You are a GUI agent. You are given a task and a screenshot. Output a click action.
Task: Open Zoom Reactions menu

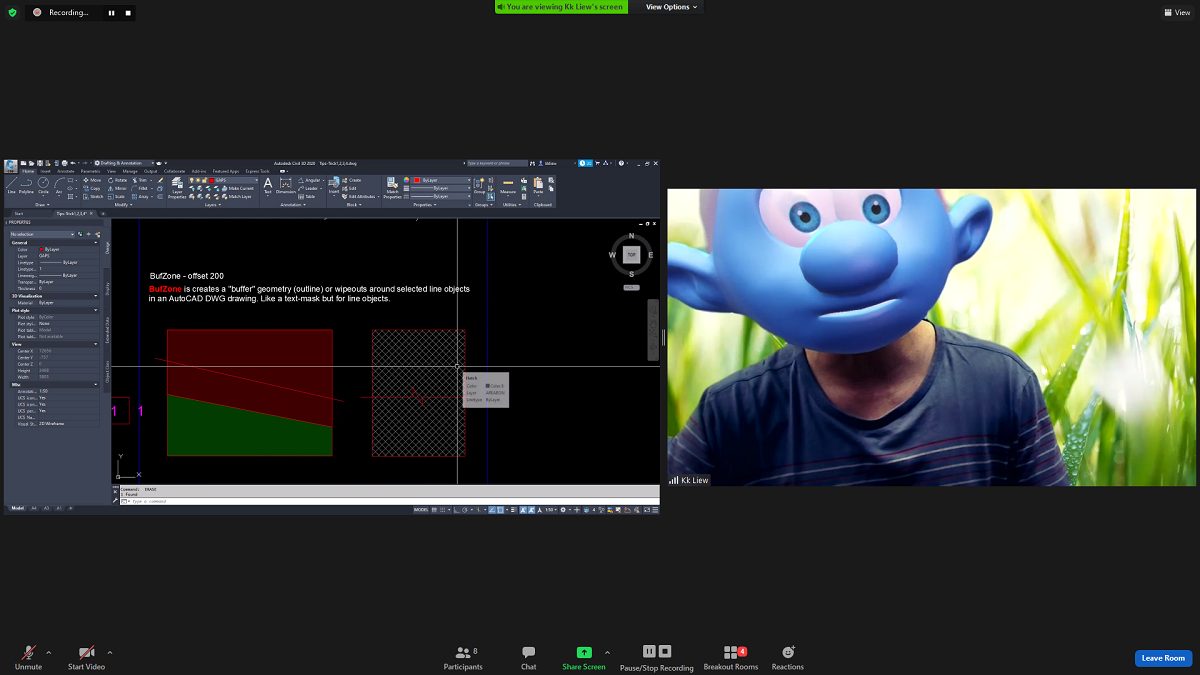787,656
